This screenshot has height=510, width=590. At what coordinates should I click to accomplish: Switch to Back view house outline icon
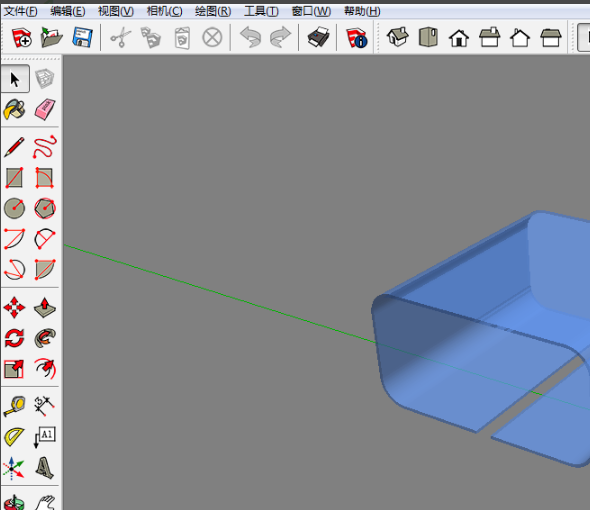click(x=520, y=38)
